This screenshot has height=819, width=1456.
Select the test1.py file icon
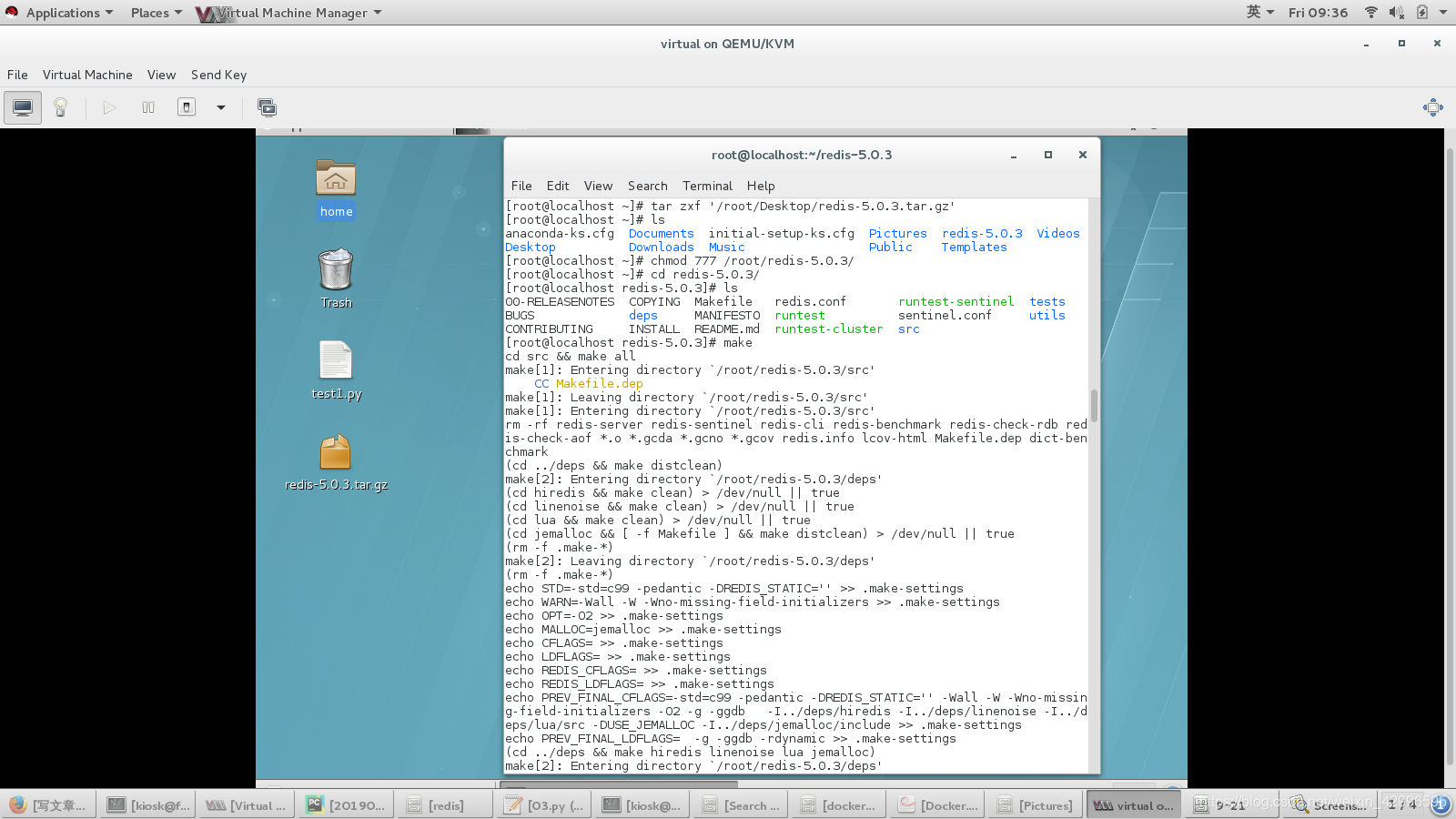[x=336, y=370]
